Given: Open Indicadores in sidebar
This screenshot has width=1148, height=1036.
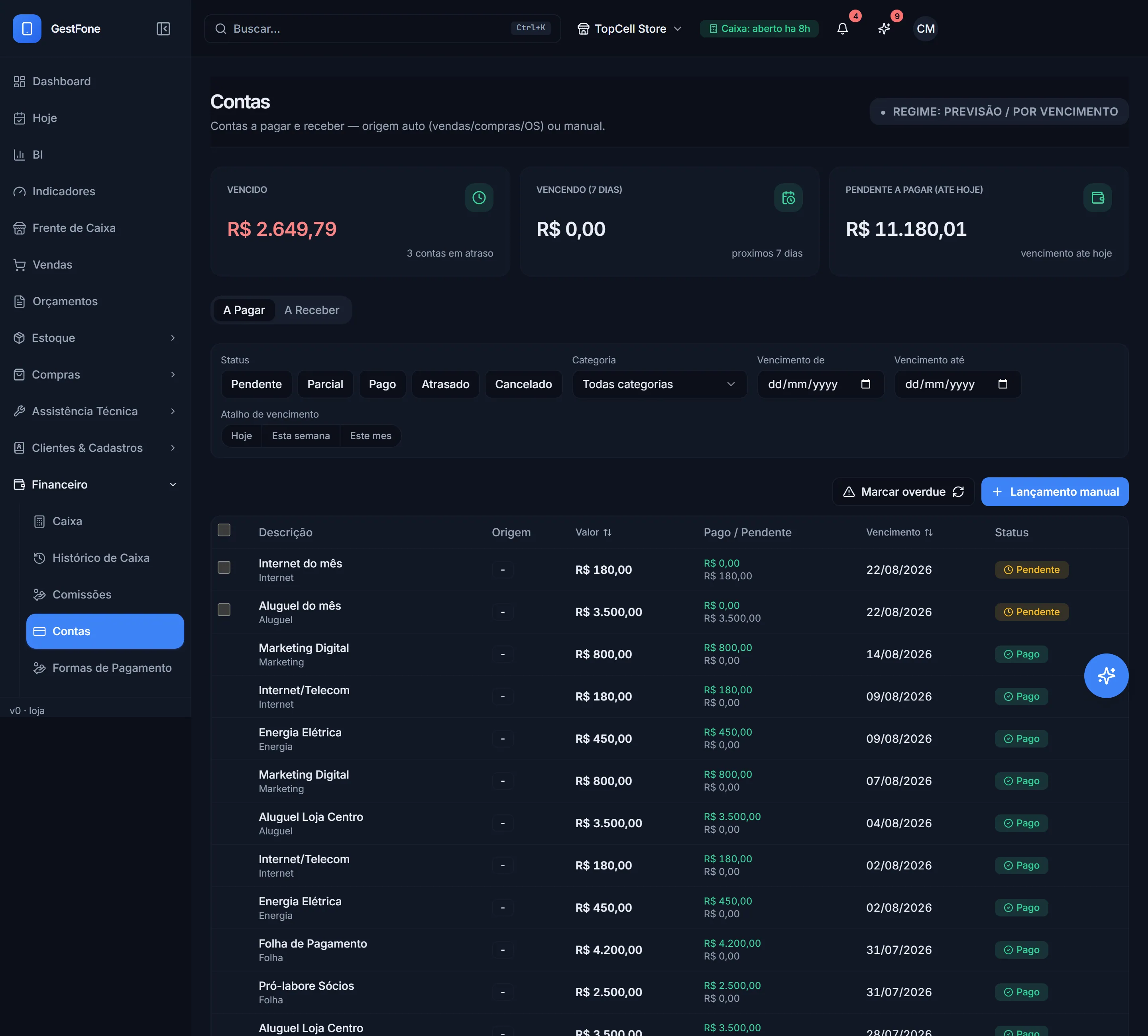Looking at the screenshot, I should coord(95,191).
